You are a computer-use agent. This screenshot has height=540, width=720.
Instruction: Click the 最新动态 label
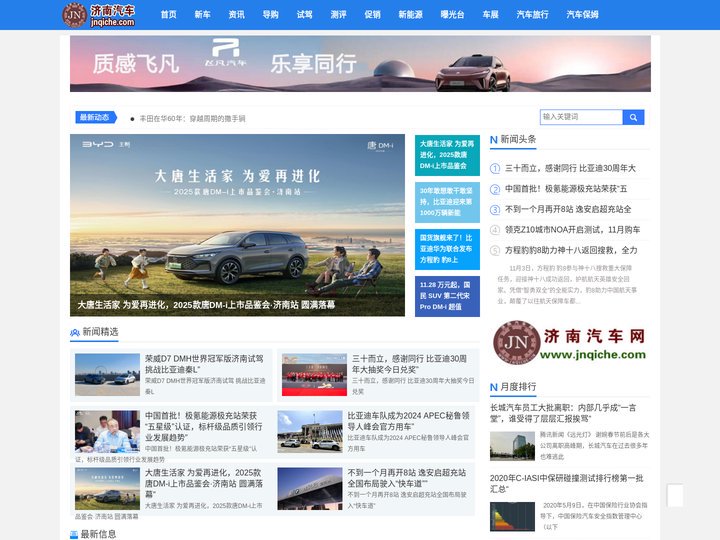96,118
